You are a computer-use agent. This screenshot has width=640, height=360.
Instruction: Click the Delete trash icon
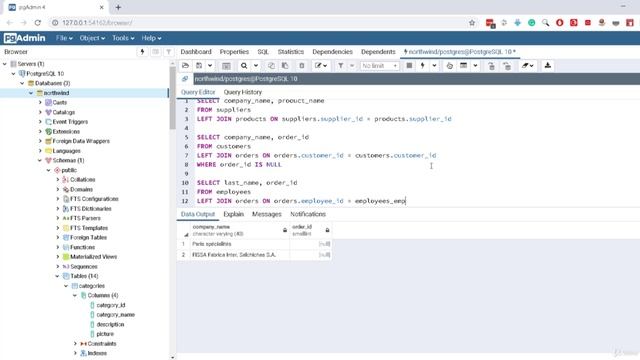point(302,66)
